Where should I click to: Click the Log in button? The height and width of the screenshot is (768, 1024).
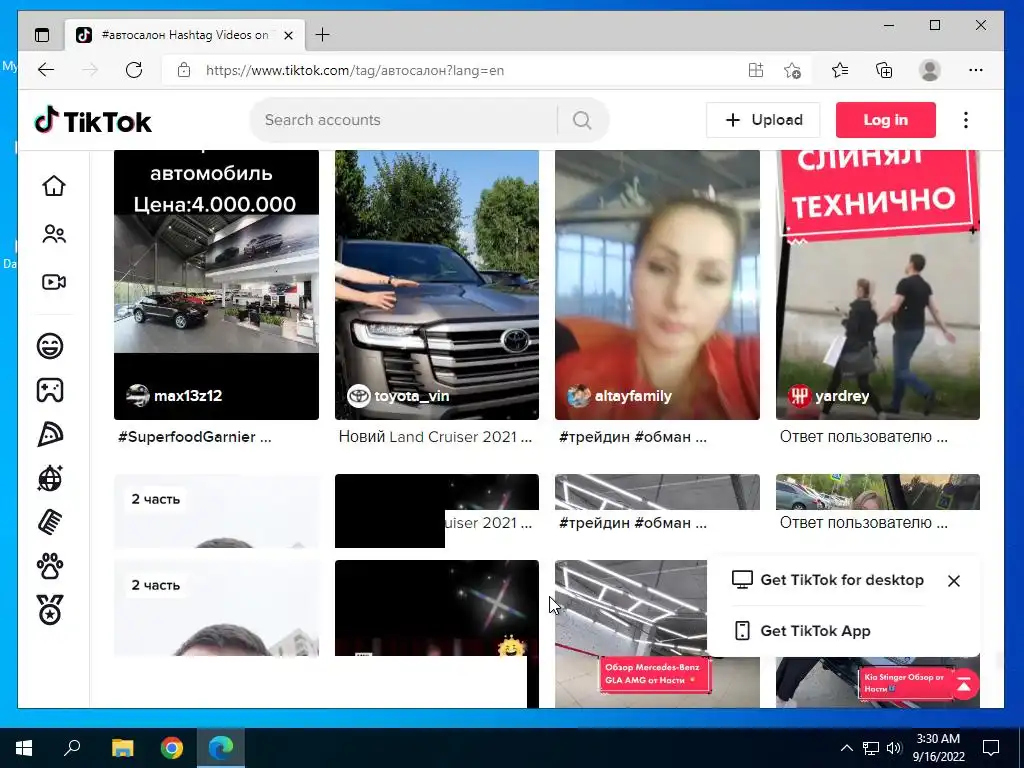(886, 120)
